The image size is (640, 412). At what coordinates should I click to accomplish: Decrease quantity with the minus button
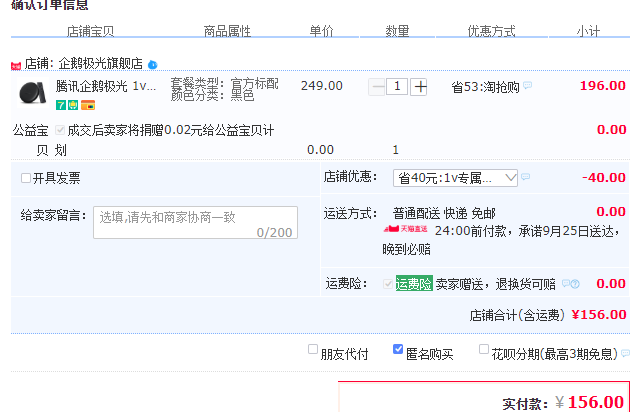[x=377, y=87]
